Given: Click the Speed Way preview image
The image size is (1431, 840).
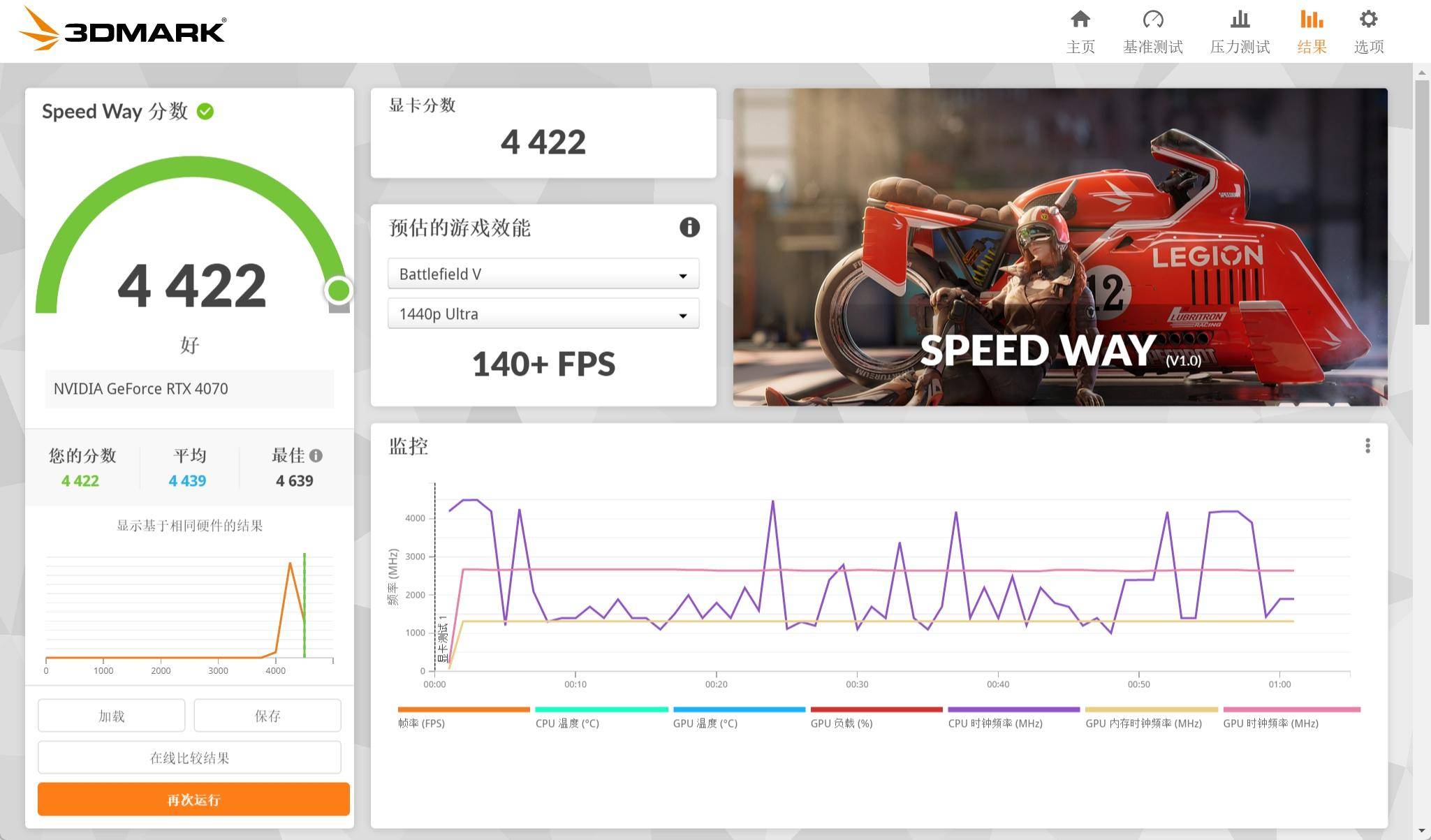Looking at the screenshot, I should pyautogui.click(x=1060, y=247).
